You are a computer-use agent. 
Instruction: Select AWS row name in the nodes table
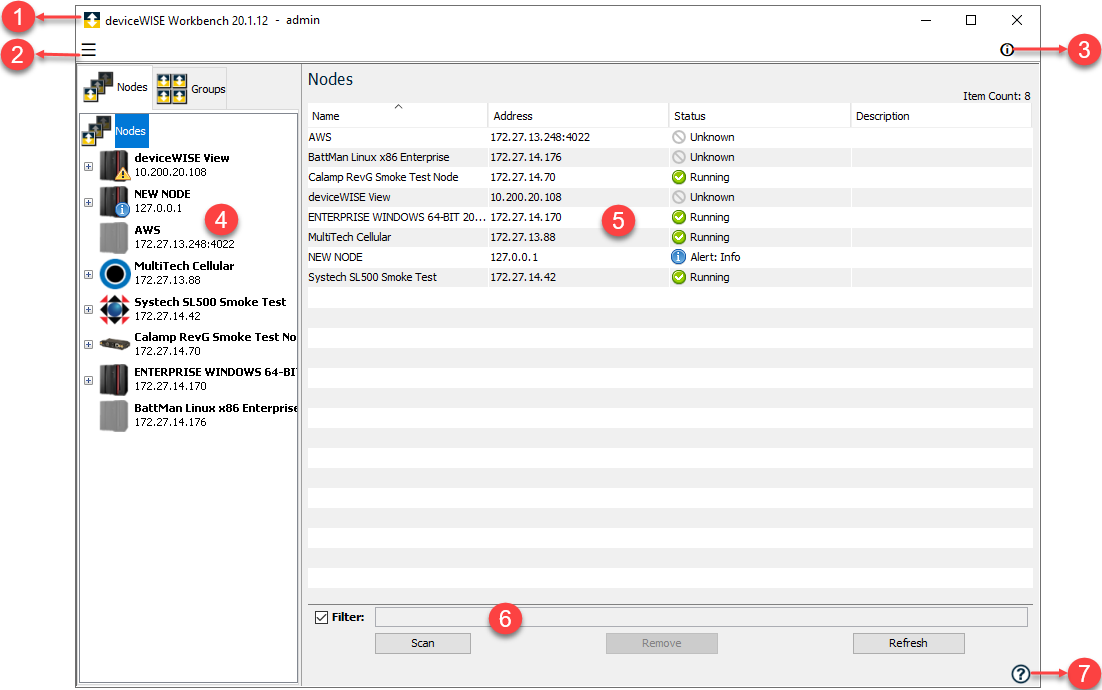tap(320, 137)
